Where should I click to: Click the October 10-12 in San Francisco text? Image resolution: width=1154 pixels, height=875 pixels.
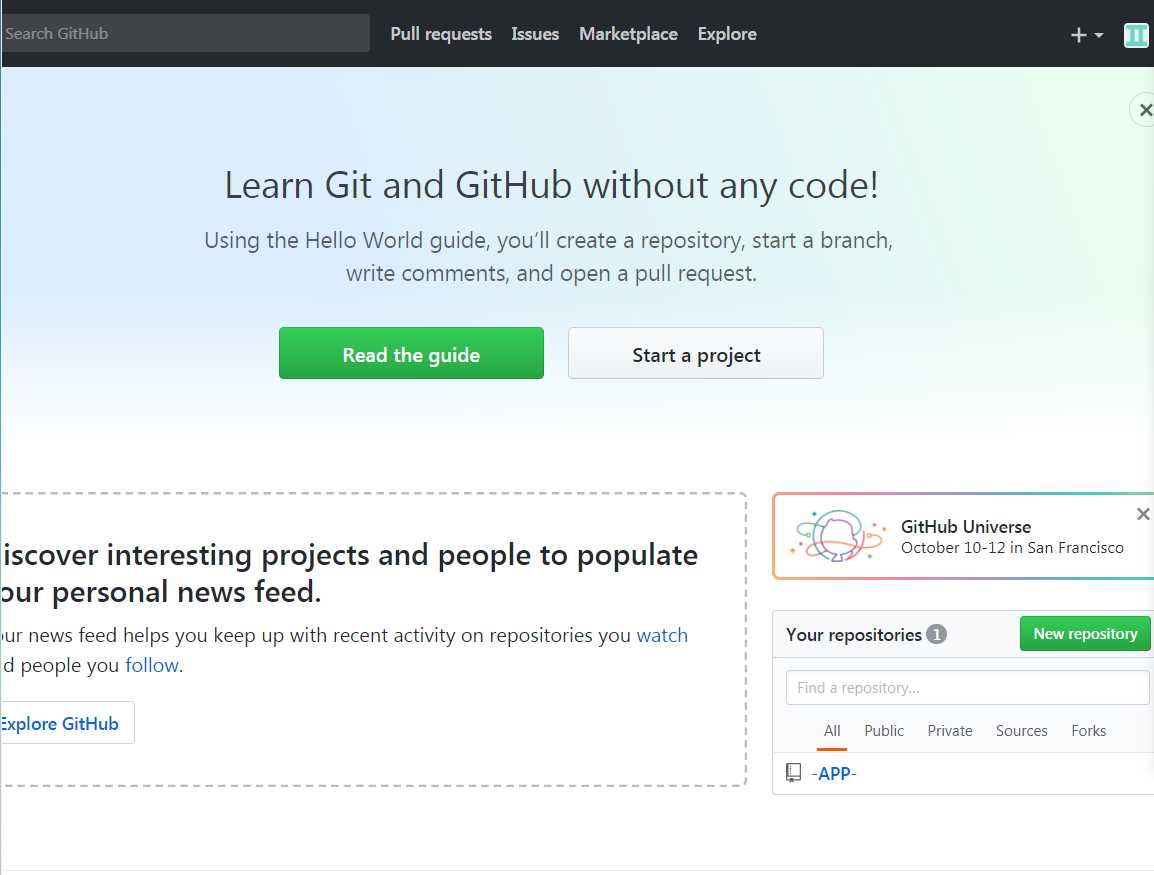(x=1012, y=548)
